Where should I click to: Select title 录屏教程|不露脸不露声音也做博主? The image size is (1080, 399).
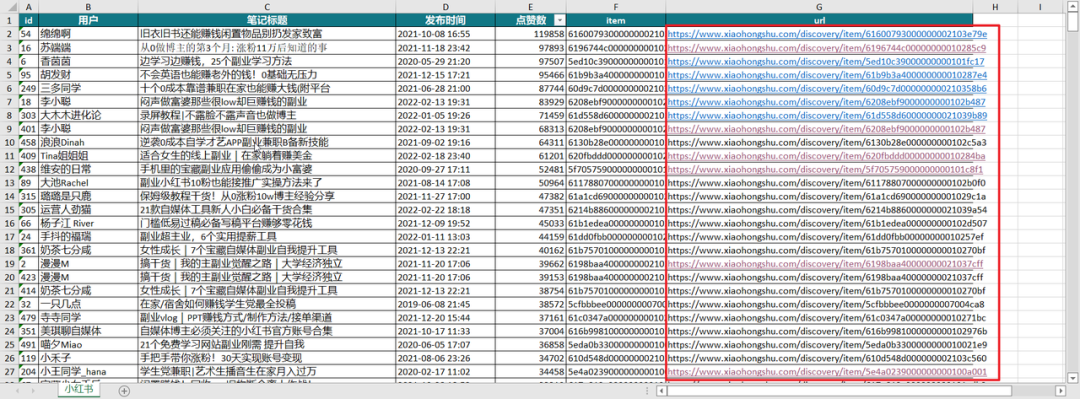click(267, 115)
